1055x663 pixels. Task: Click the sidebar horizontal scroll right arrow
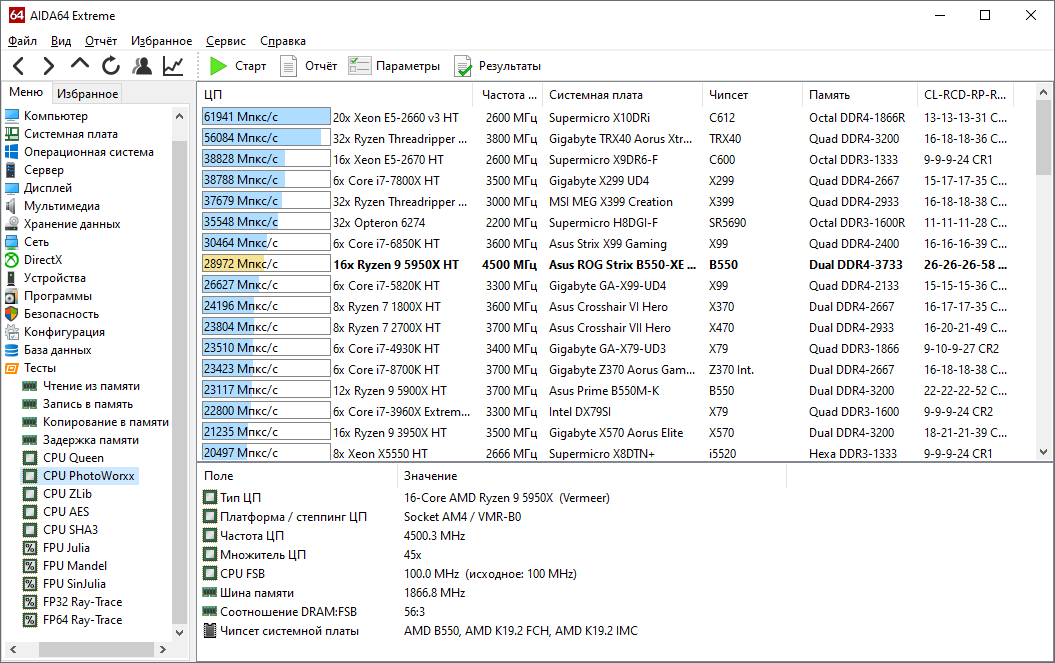[x=162, y=650]
